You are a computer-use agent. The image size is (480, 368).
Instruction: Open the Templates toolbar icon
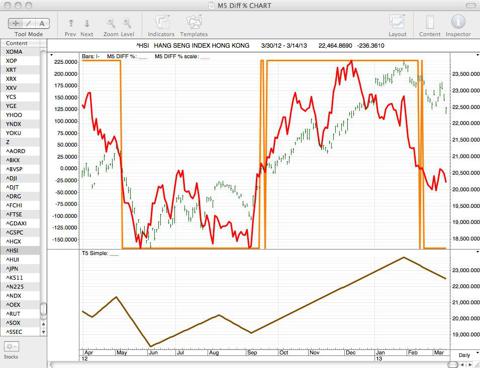(x=194, y=22)
